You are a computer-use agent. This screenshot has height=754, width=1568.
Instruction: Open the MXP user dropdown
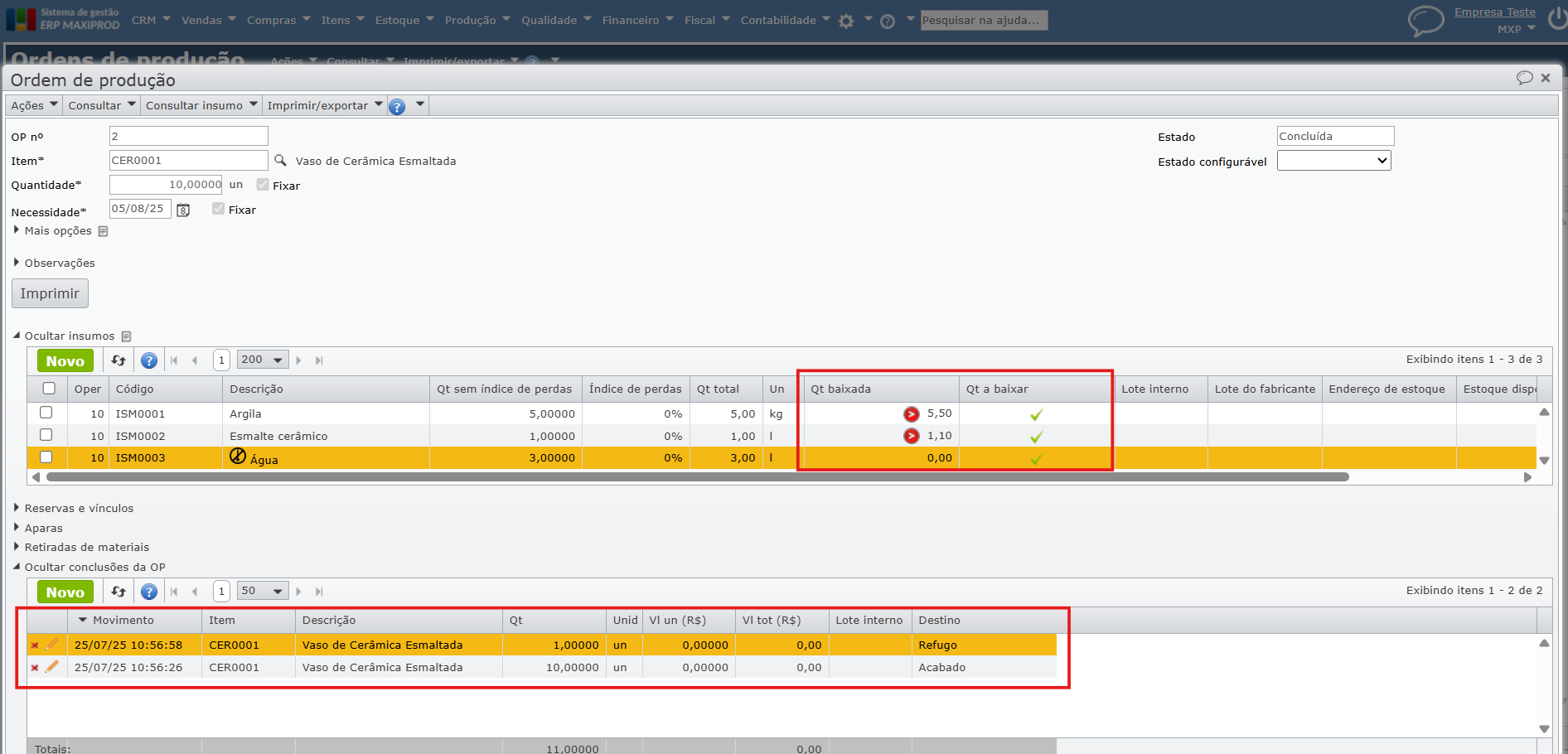[1517, 30]
